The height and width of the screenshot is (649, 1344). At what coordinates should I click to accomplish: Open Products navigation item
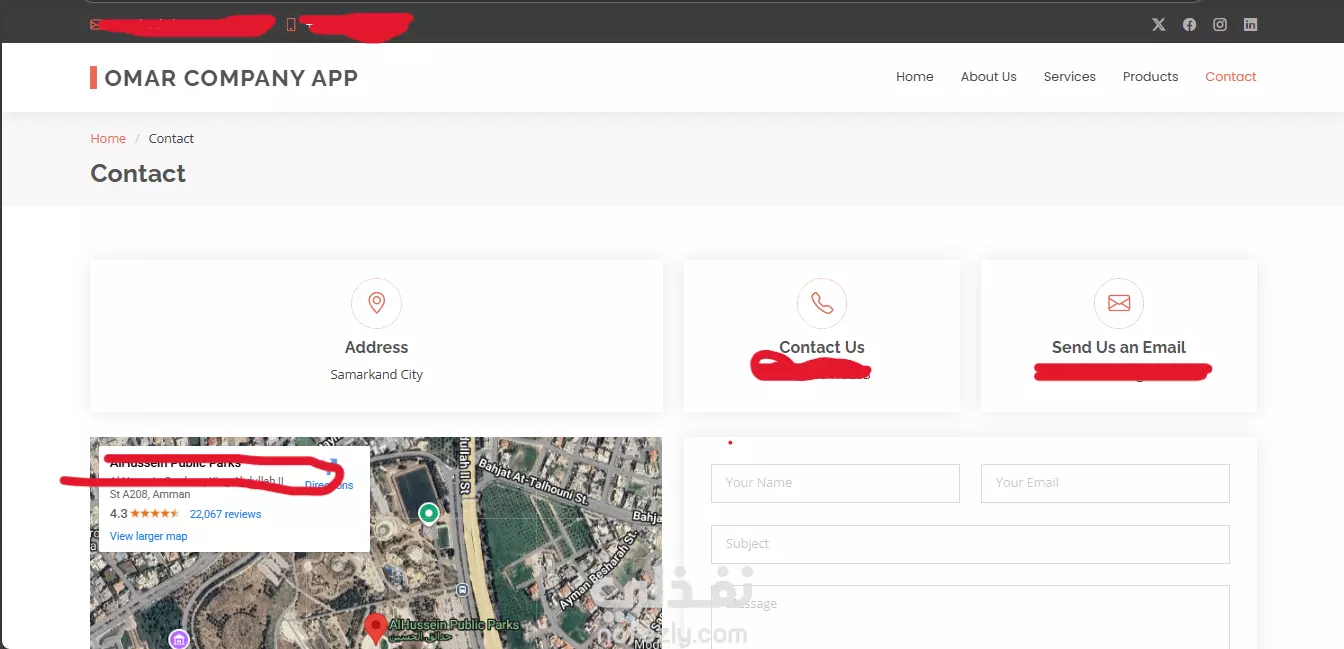point(1151,77)
